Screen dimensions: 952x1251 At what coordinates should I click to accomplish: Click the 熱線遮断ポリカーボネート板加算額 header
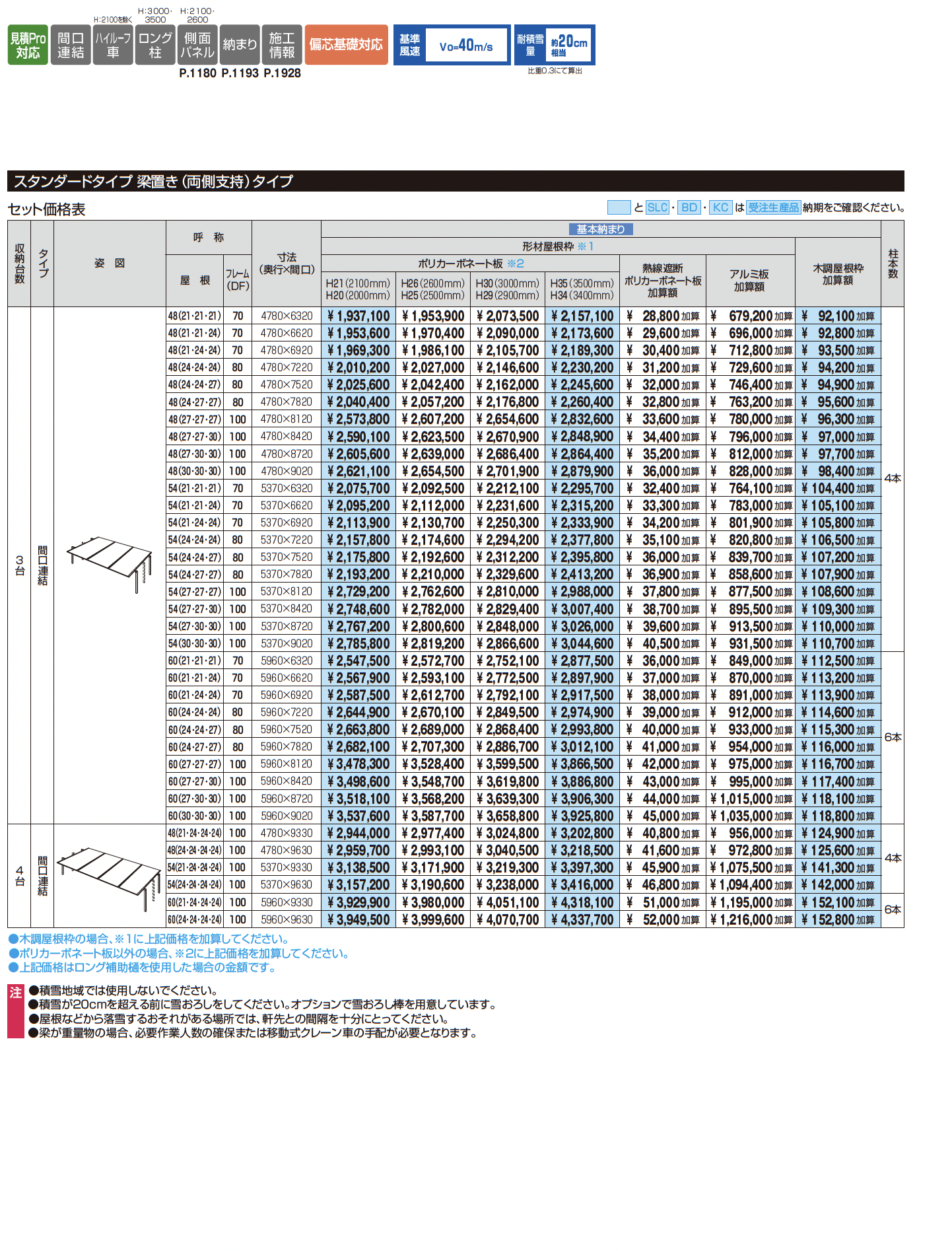pos(663,281)
